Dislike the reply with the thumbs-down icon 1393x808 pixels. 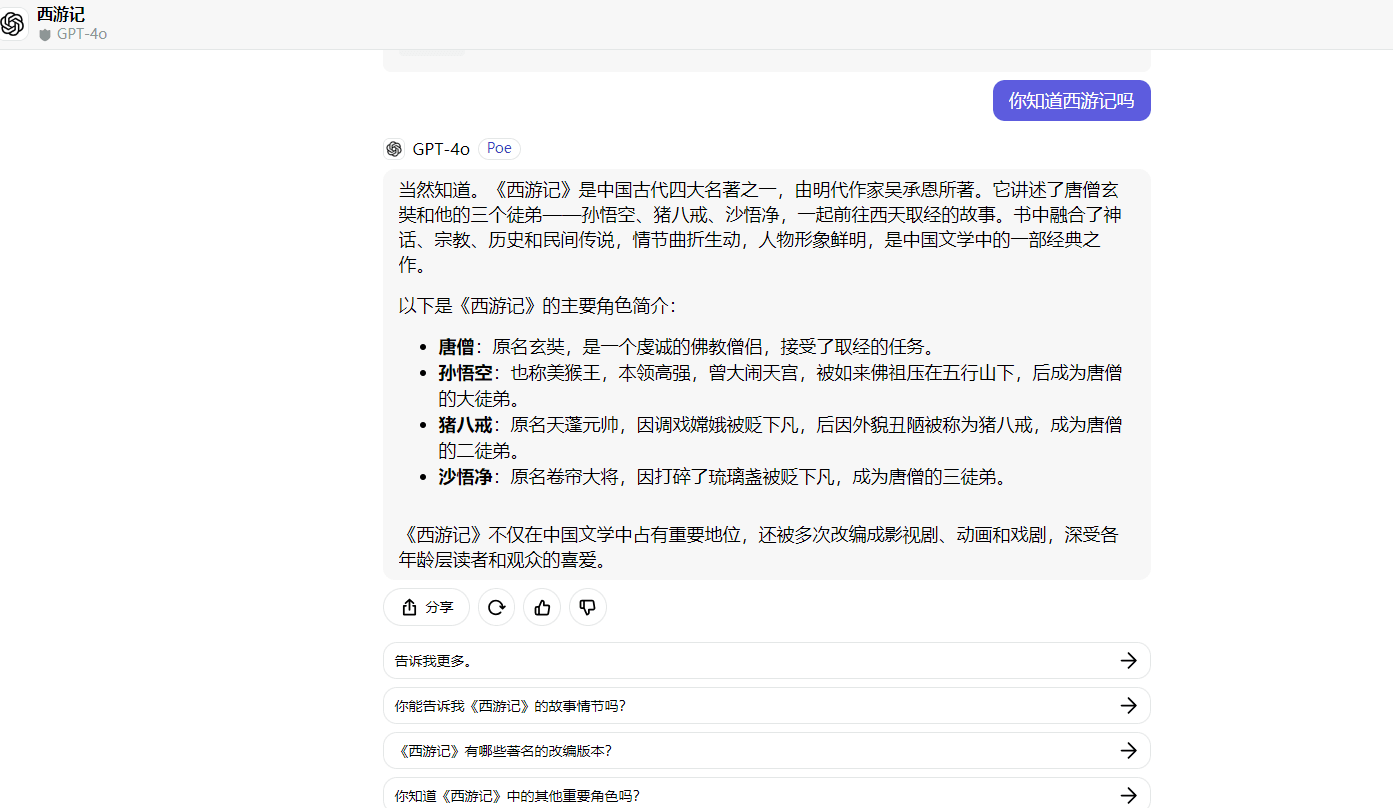[x=588, y=607]
